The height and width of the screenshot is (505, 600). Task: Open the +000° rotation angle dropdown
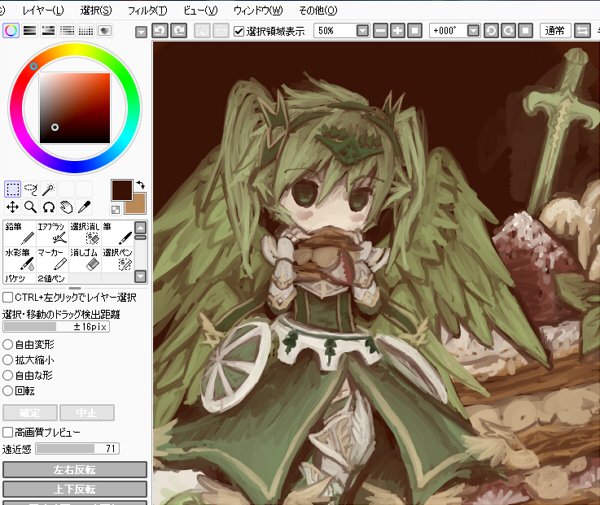click(473, 31)
